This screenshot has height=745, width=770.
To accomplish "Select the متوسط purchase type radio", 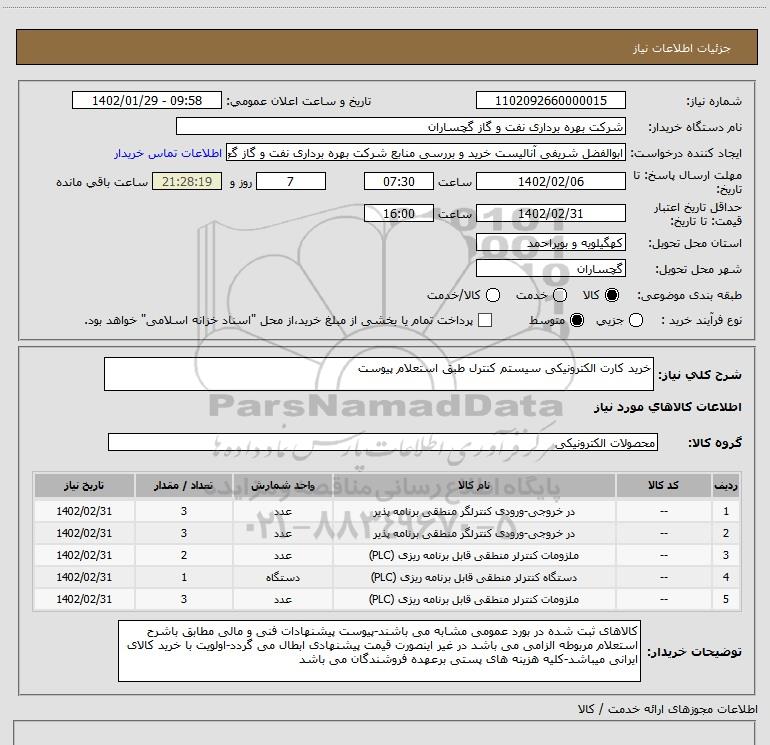I will (x=577, y=320).
